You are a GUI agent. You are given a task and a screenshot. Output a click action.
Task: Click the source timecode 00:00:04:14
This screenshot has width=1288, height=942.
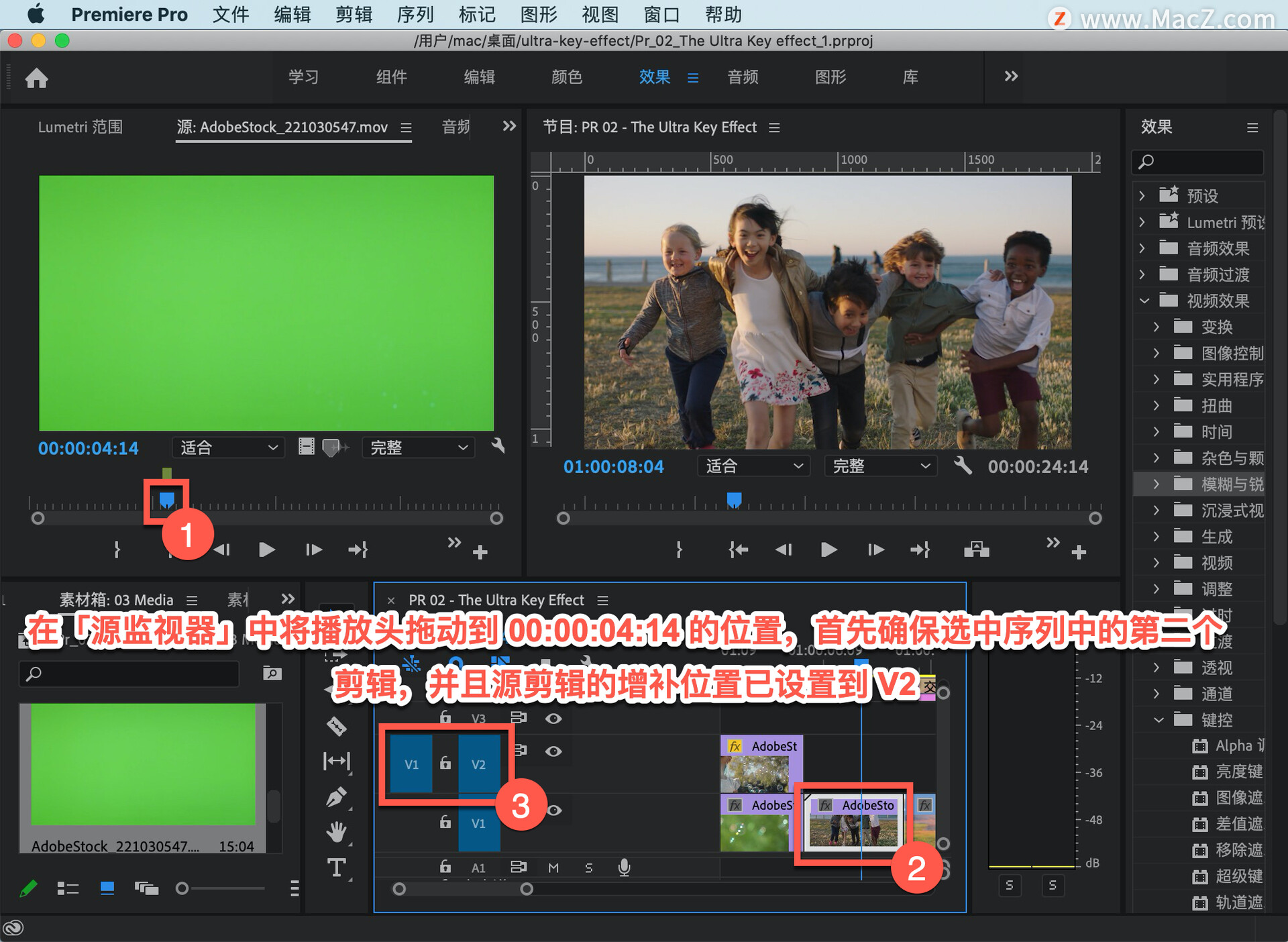[x=88, y=448]
